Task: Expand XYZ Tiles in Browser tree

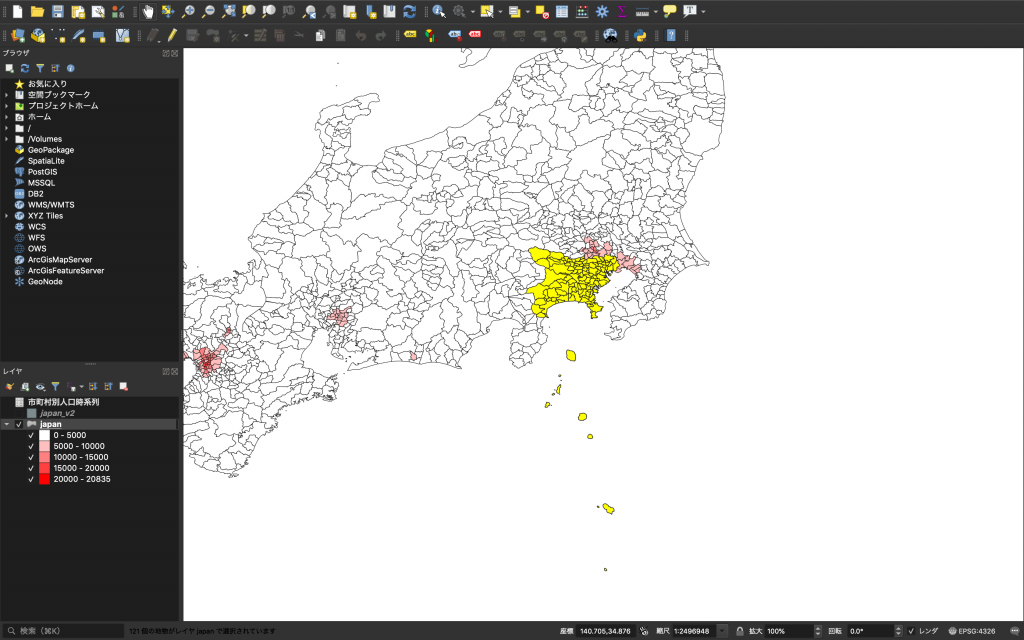Action: 7,216
